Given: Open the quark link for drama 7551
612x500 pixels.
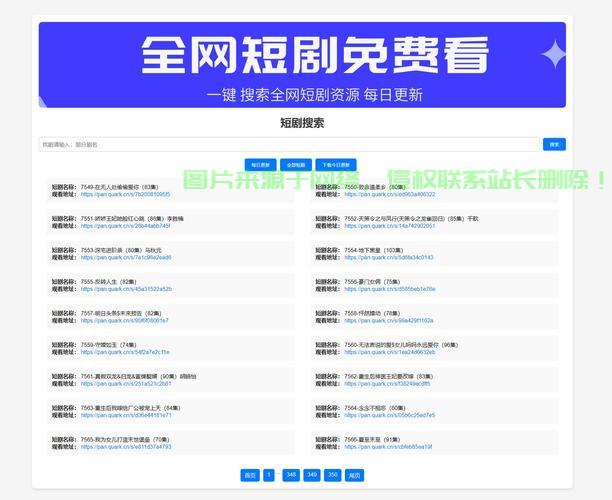Looking at the screenshot, I should (x=125, y=226).
